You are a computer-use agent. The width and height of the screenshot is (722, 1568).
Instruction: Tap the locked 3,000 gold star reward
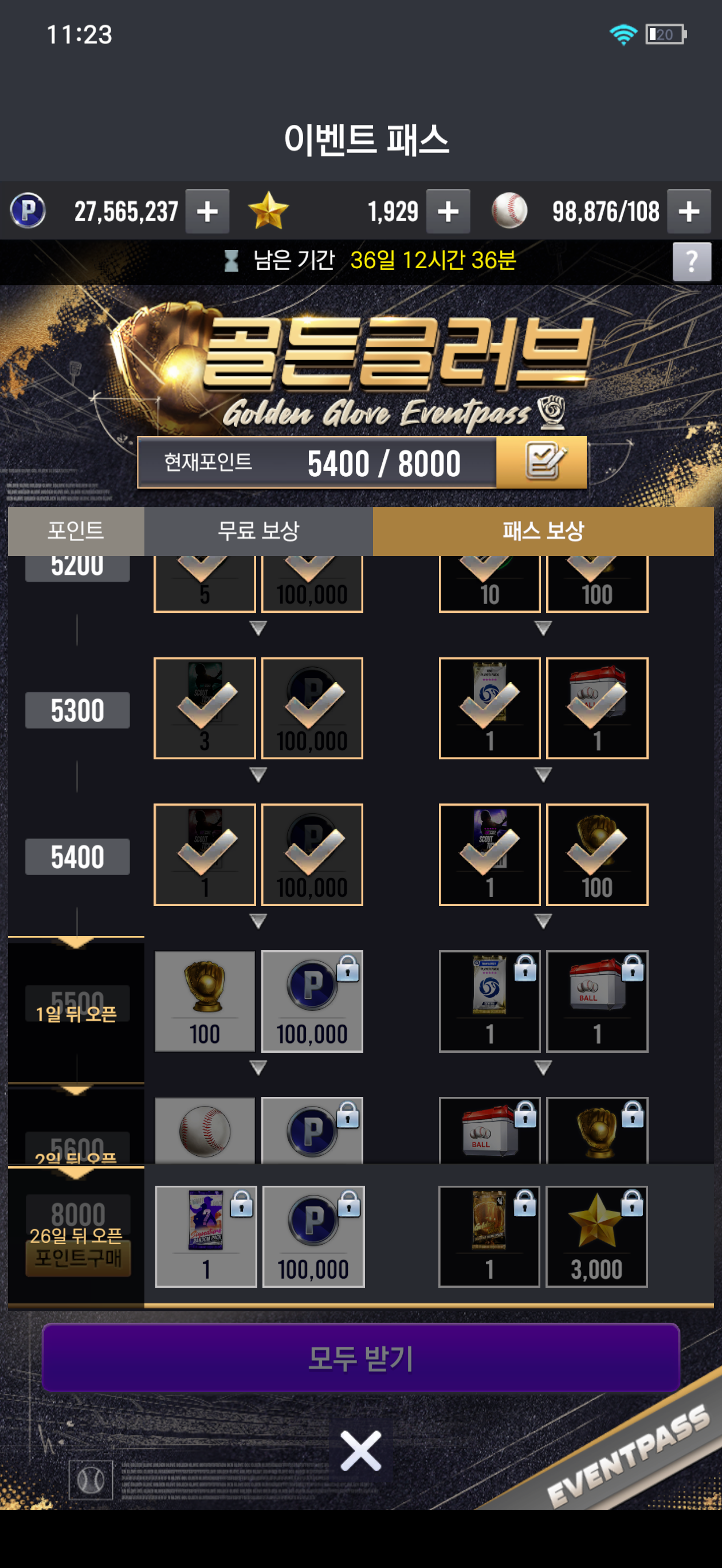[597, 1236]
